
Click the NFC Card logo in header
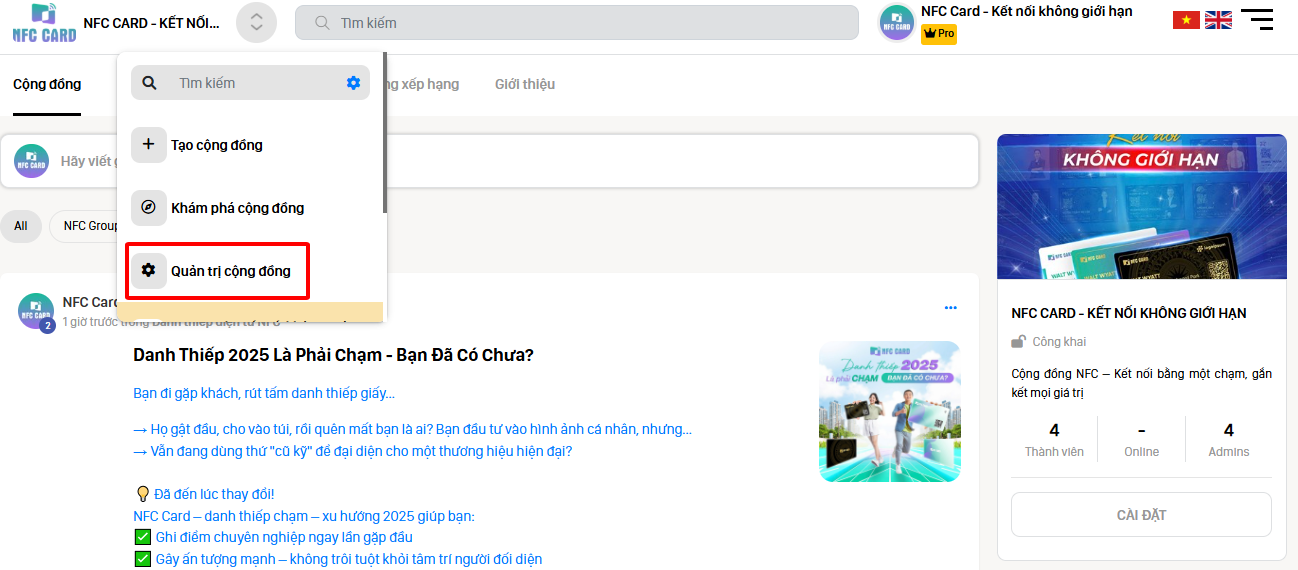pyautogui.click(x=44, y=23)
